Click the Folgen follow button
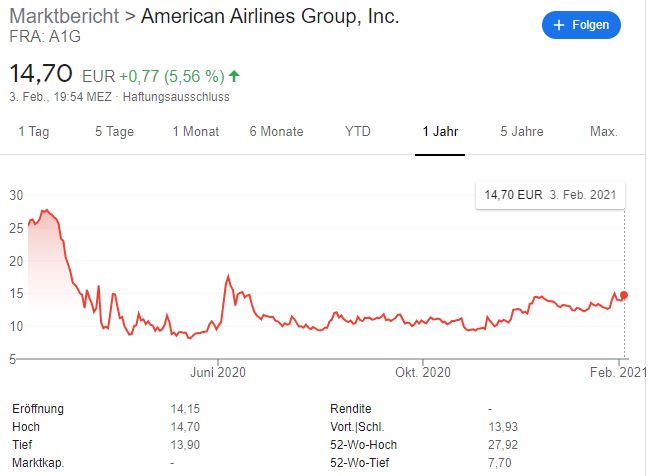The height and width of the screenshot is (476, 653). click(581, 25)
